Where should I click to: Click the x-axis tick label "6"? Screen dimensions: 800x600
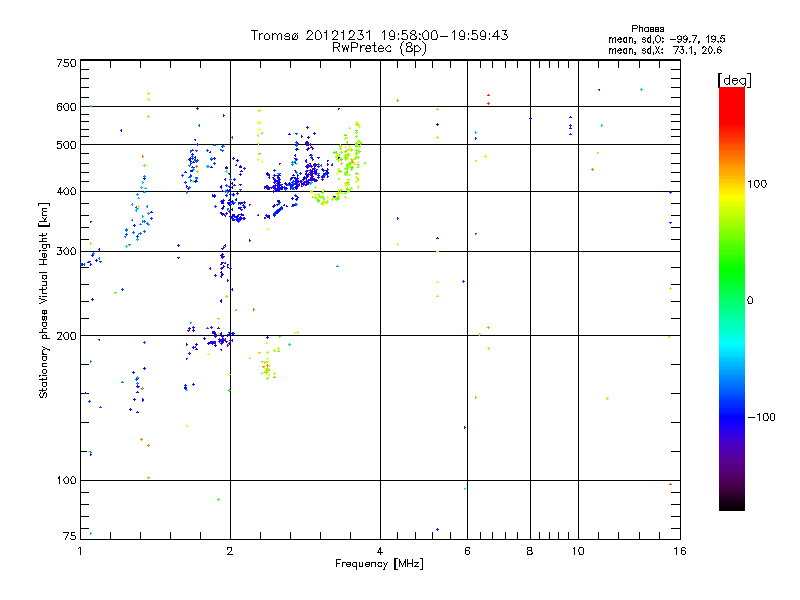pyautogui.click(x=467, y=551)
